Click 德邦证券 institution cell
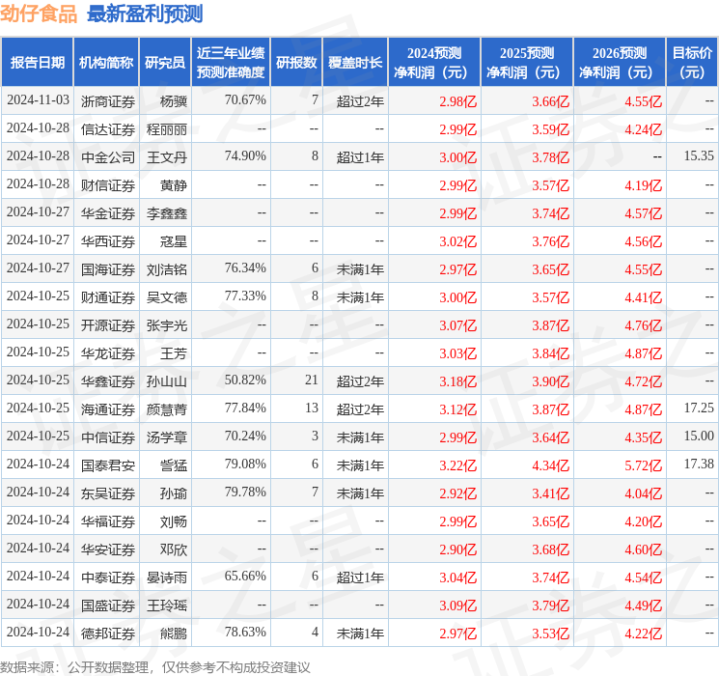This screenshot has width=719, height=676. (x=108, y=634)
